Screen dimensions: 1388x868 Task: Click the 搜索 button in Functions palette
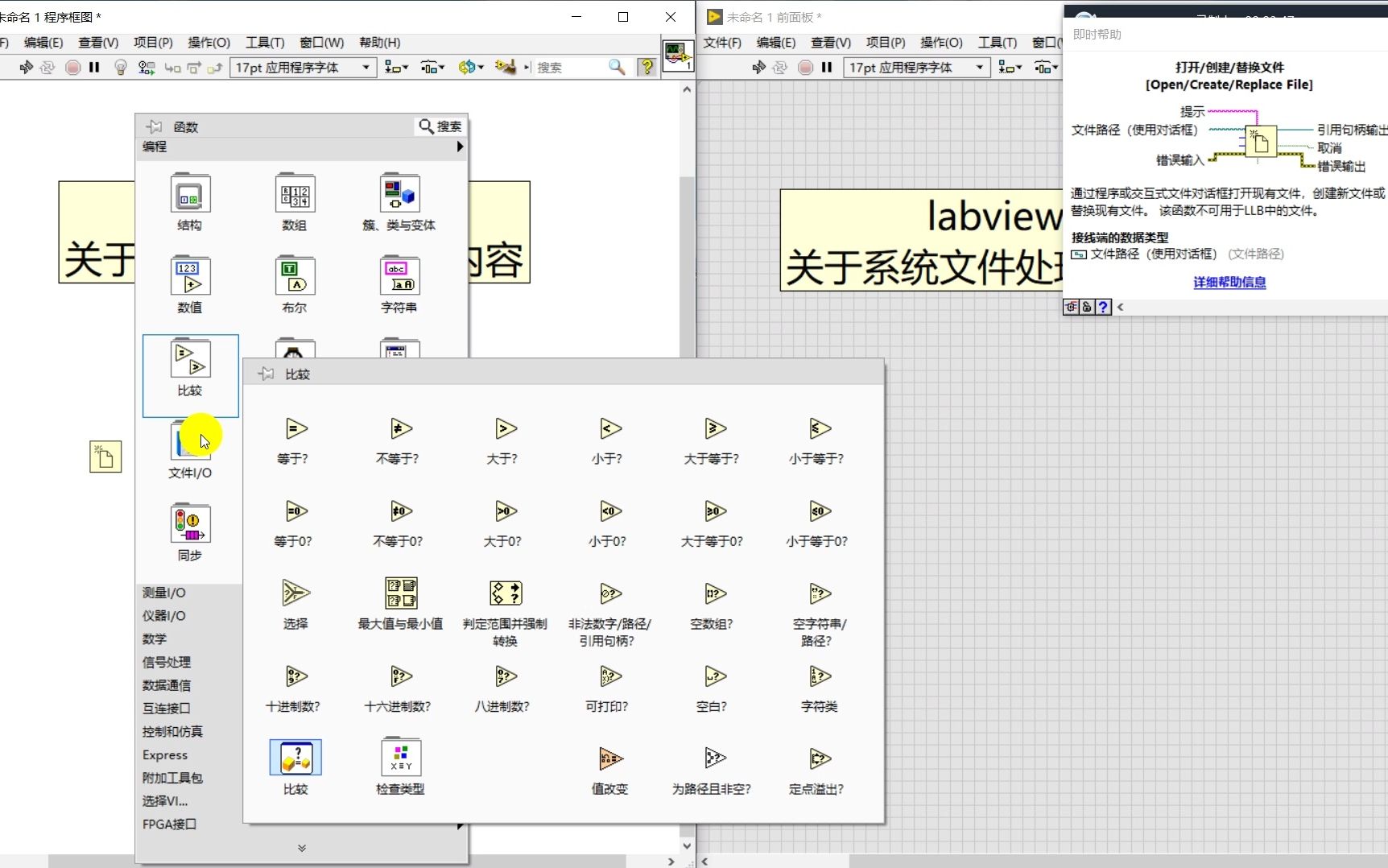coord(439,126)
